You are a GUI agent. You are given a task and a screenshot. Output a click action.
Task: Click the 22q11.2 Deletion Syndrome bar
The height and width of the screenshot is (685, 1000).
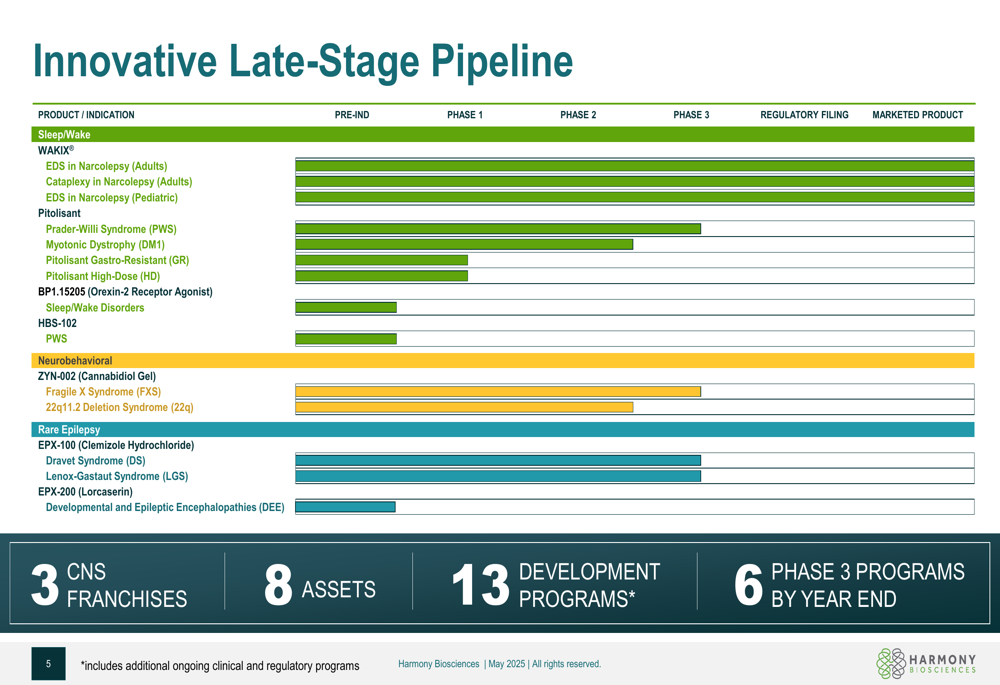pyautogui.click(x=464, y=407)
